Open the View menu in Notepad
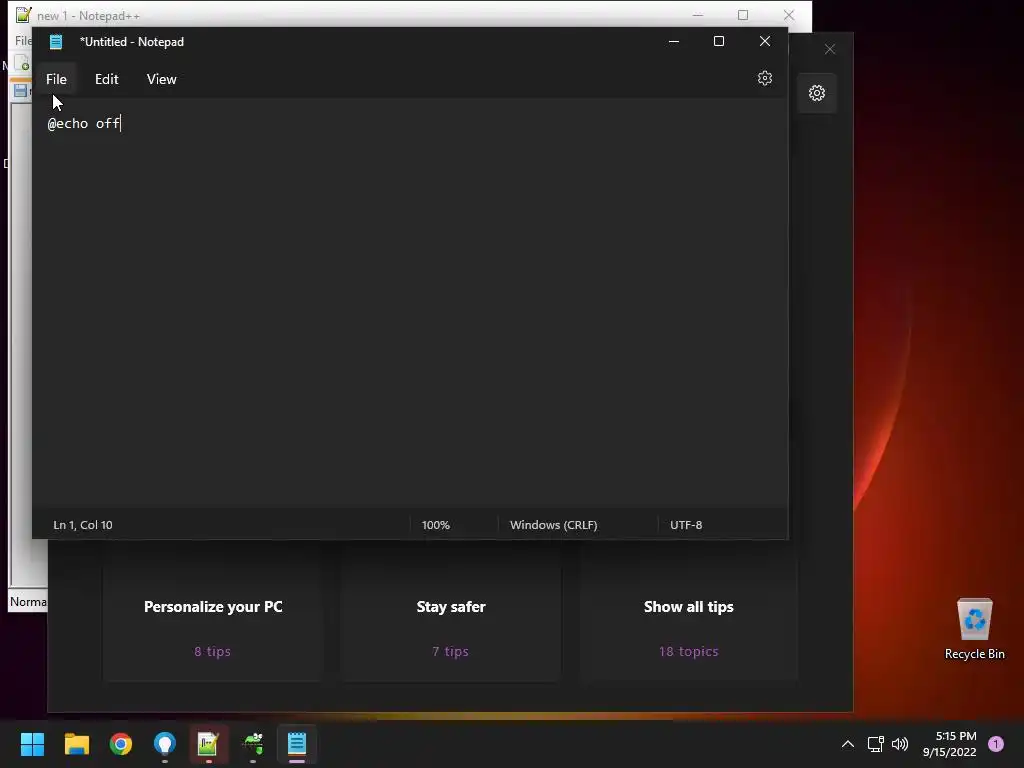Image resolution: width=1024 pixels, height=768 pixels. (161, 79)
